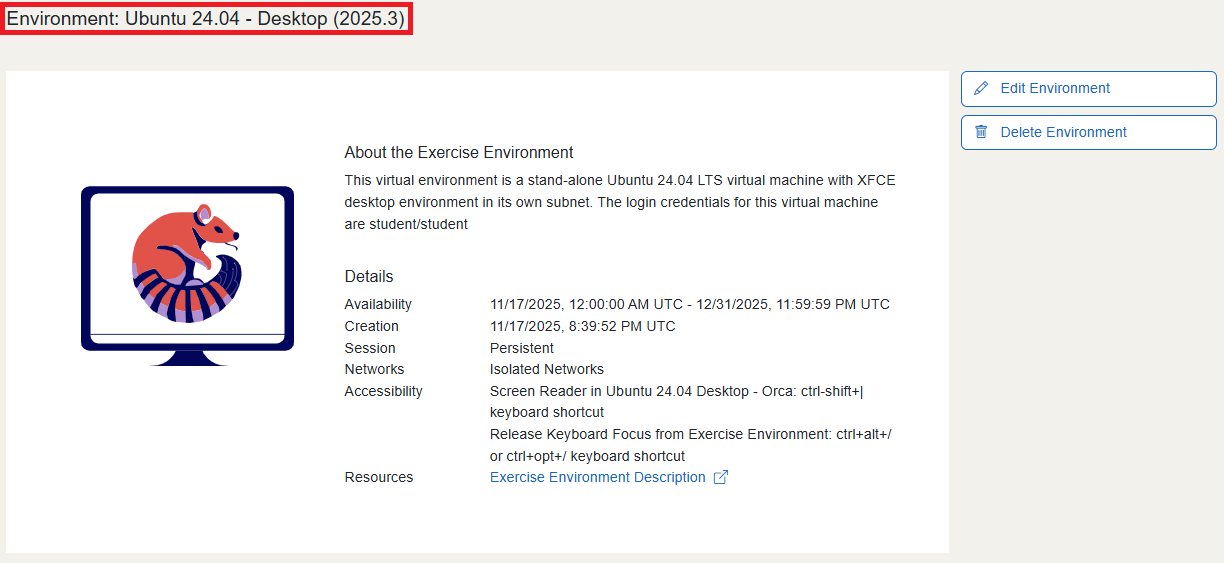Click the Networks label

[x=375, y=369]
